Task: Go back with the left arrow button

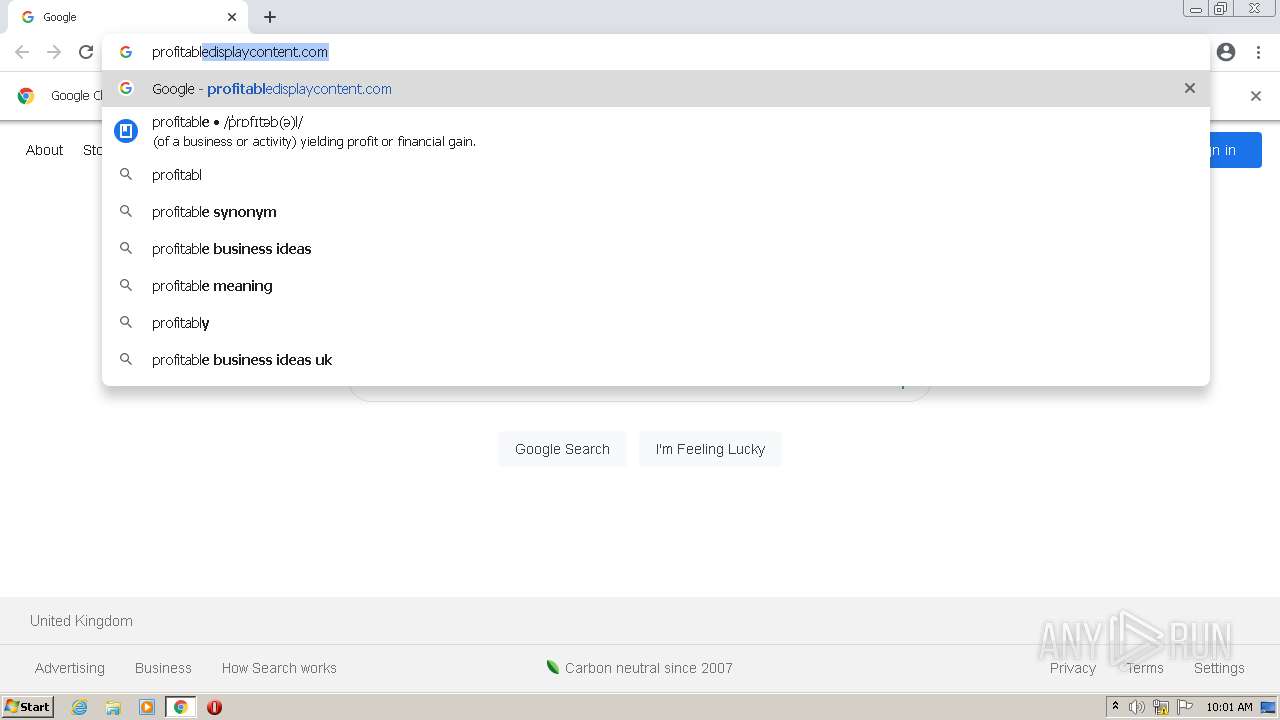Action: tap(22, 52)
